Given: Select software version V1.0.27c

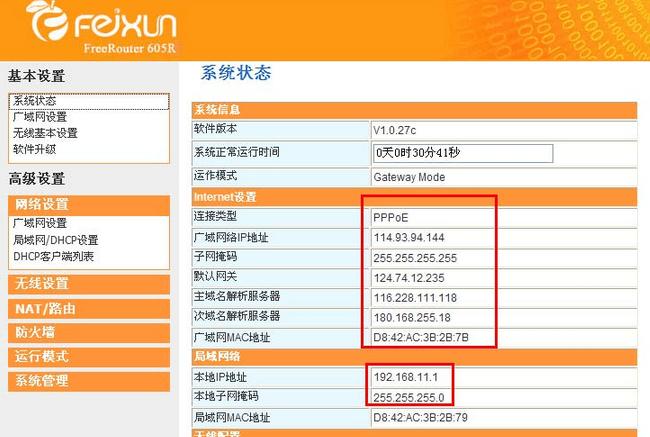Looking at the screenshot, I should (394, 131).
